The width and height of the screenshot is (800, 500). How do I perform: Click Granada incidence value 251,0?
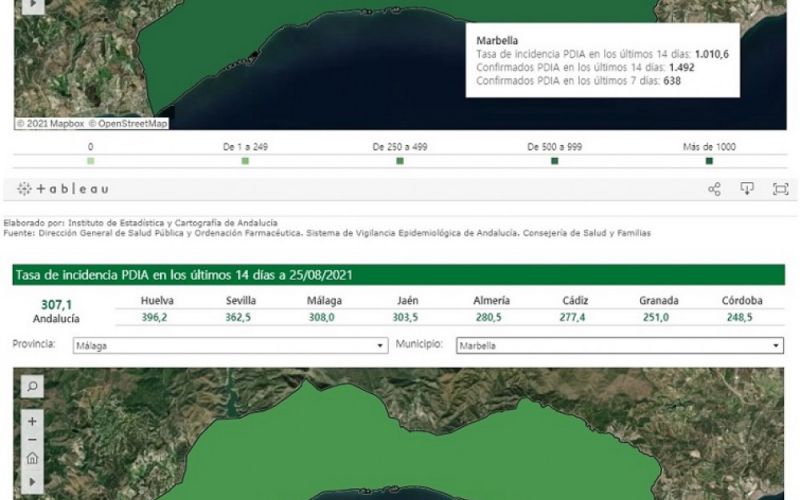click(656, 317)
